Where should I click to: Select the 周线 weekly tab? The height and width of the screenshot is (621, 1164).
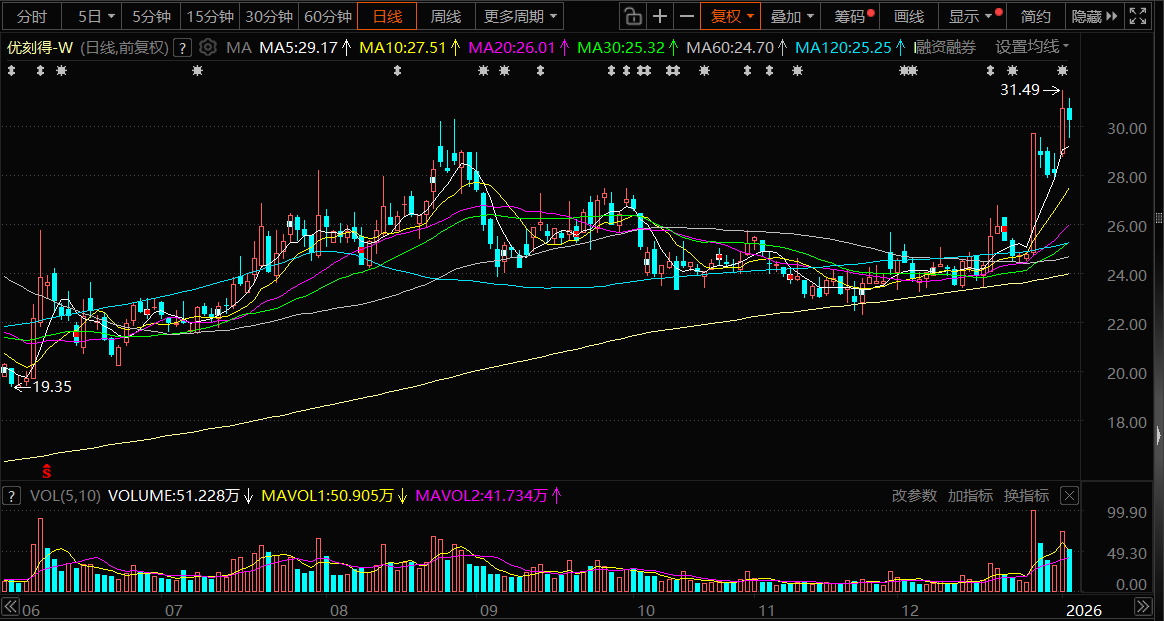tap(445, 16)
